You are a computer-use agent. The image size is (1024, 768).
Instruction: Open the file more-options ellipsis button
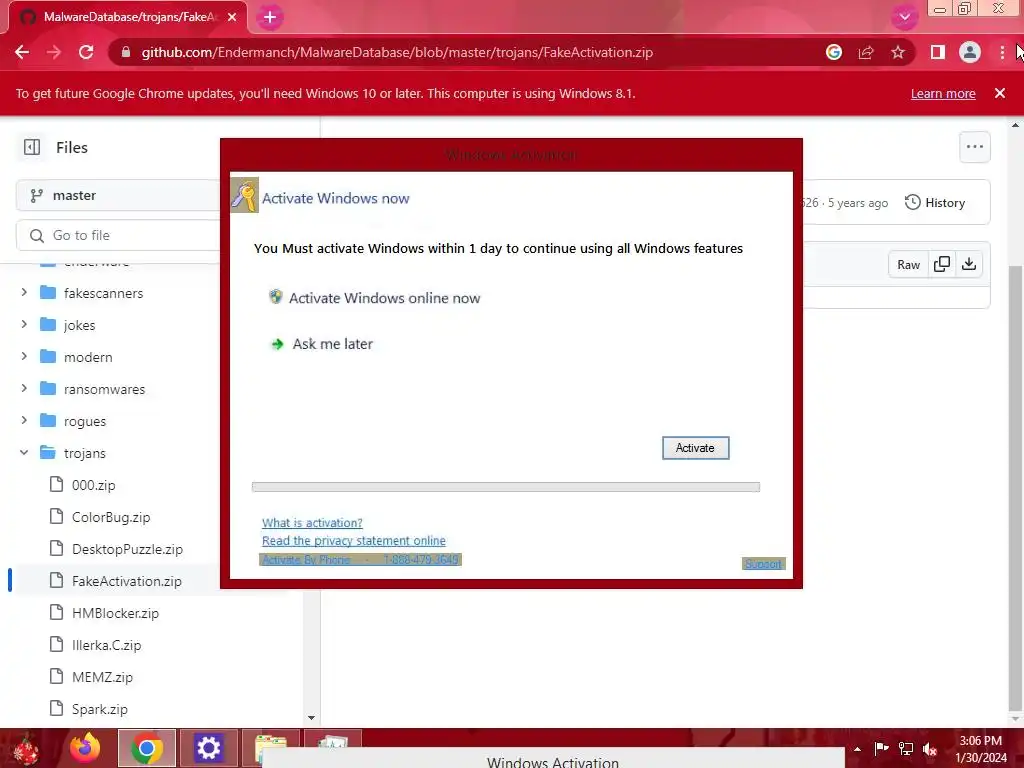click(x=974, y=148)
